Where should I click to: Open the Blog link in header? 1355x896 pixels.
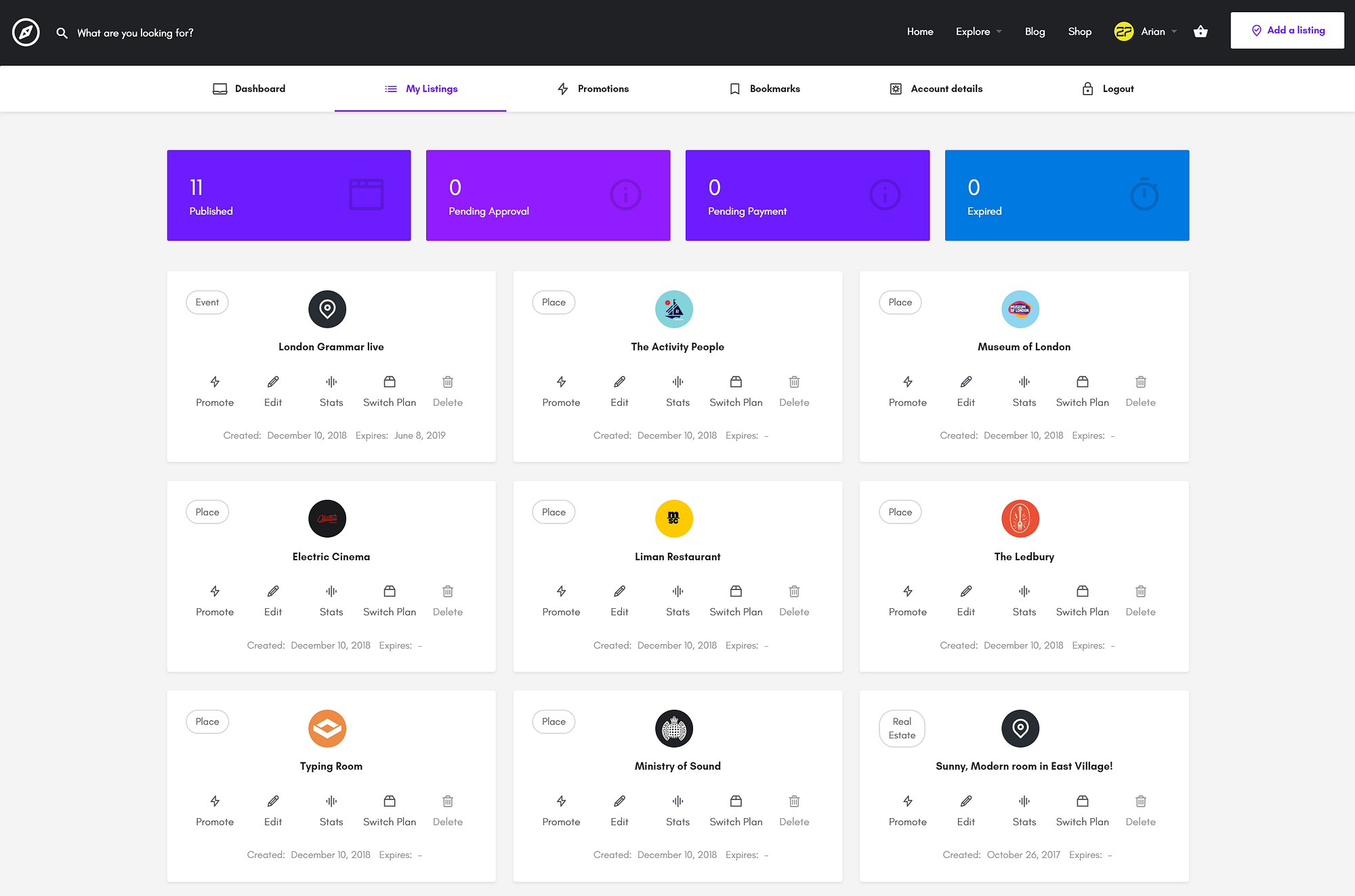(1035, 32)
